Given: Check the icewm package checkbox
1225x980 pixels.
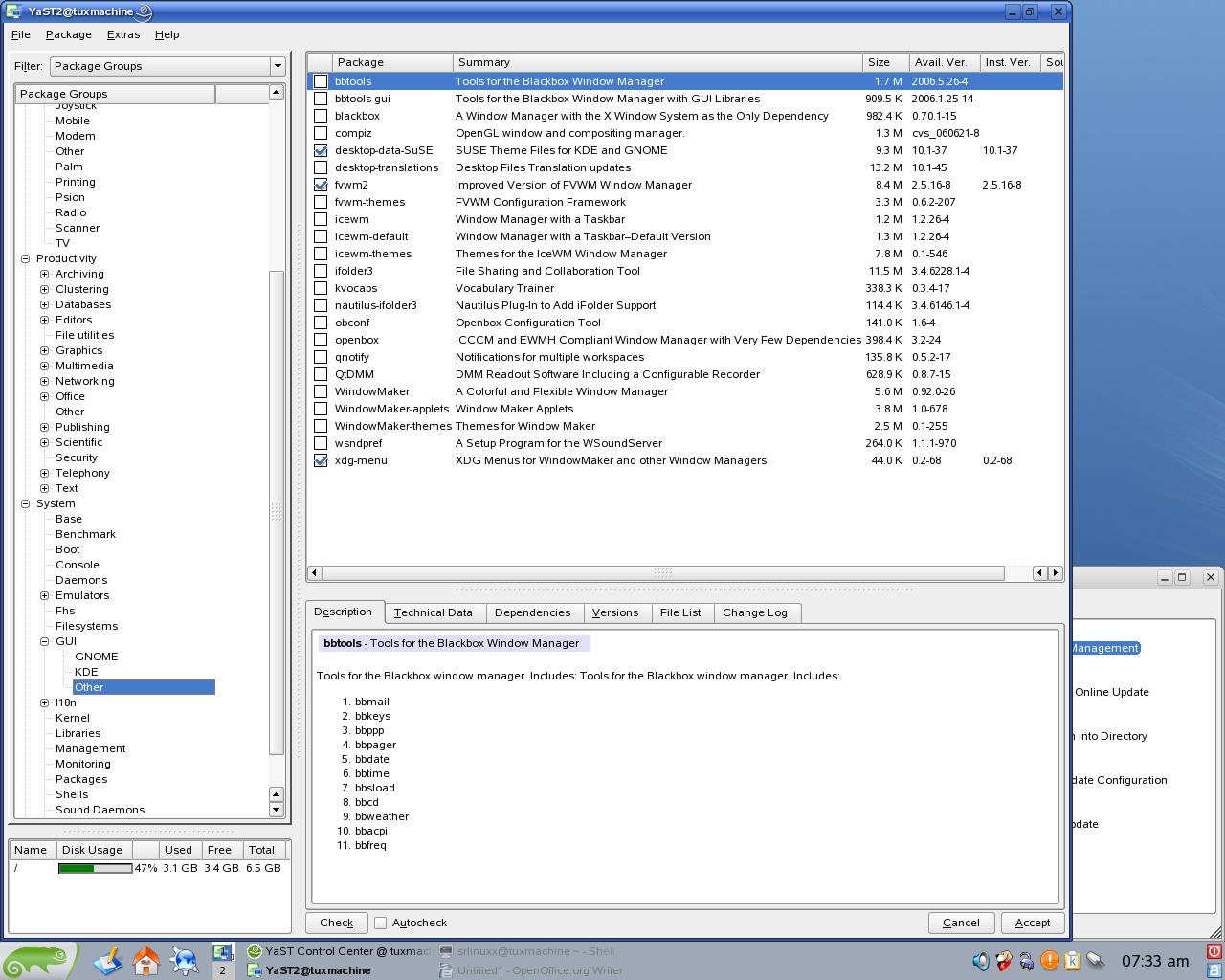Looking at the screenshot, I should pyautogui.click(x=321, y=219).
